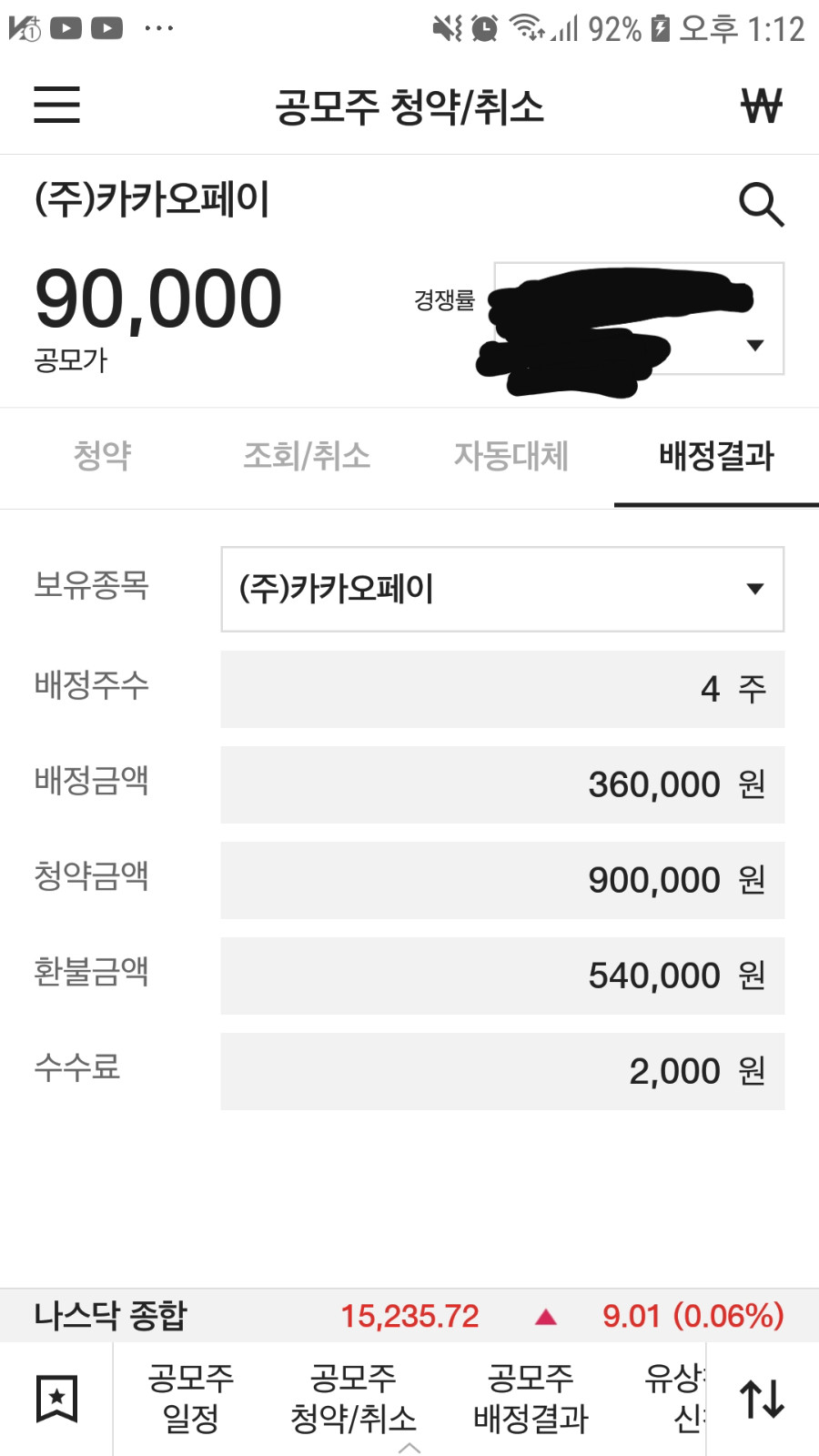Open the hamburger menu

(x=56, y=105)
